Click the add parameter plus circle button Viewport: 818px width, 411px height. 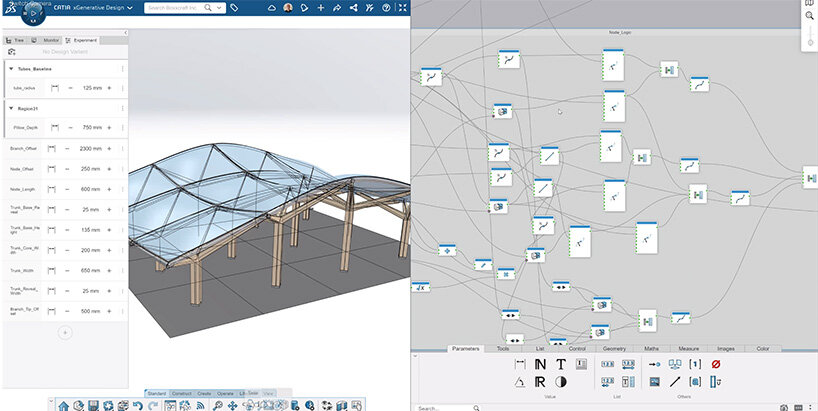click(64, 331)
